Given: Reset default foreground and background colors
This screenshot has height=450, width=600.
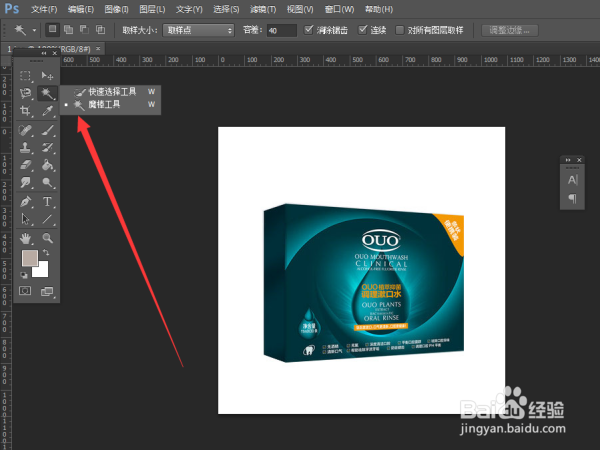Looking at the screenshot, I should (24, 275).
